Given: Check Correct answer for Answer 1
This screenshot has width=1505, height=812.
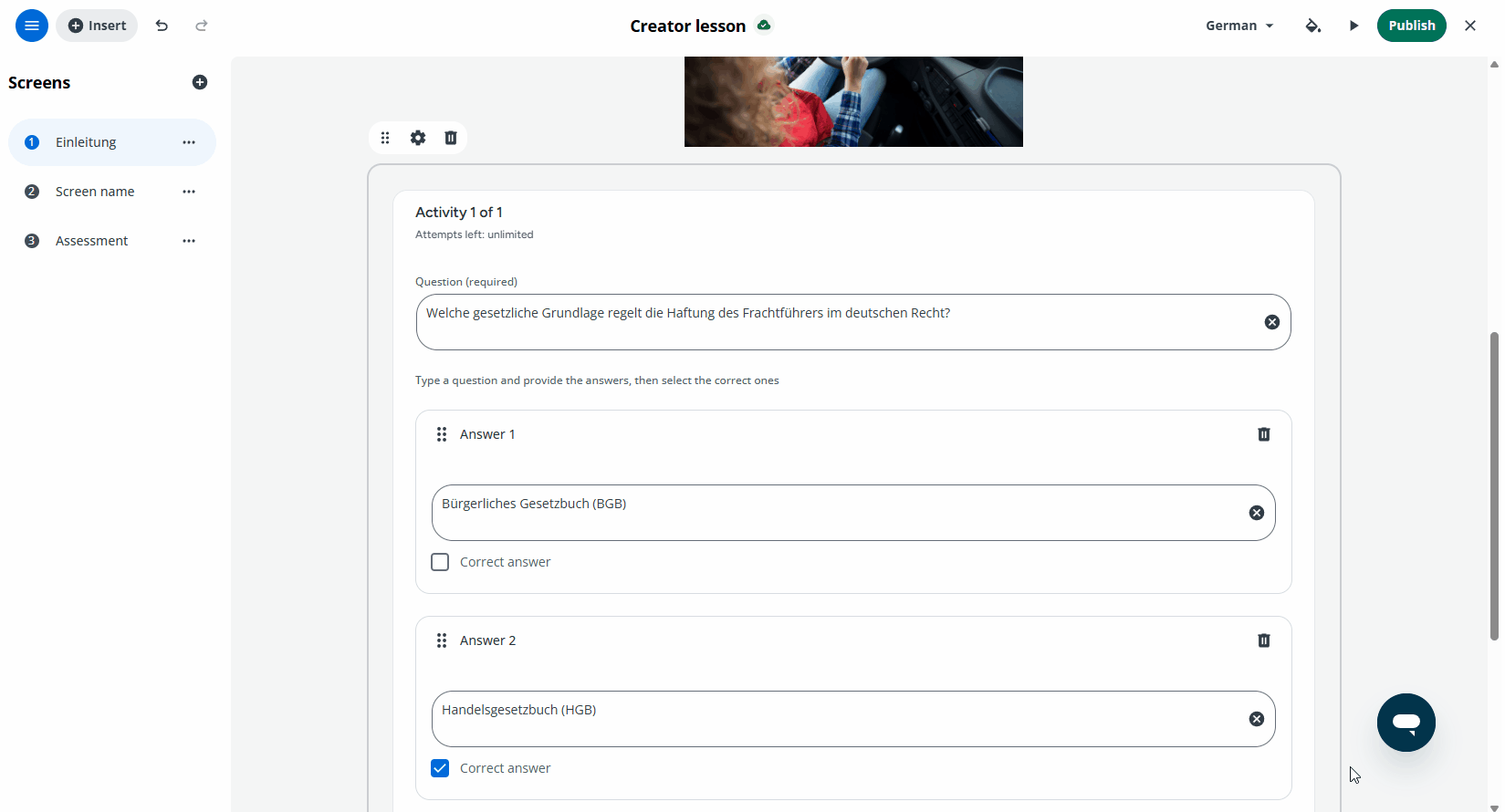Looking at the screenshot, I should click(x=440, y=562).
